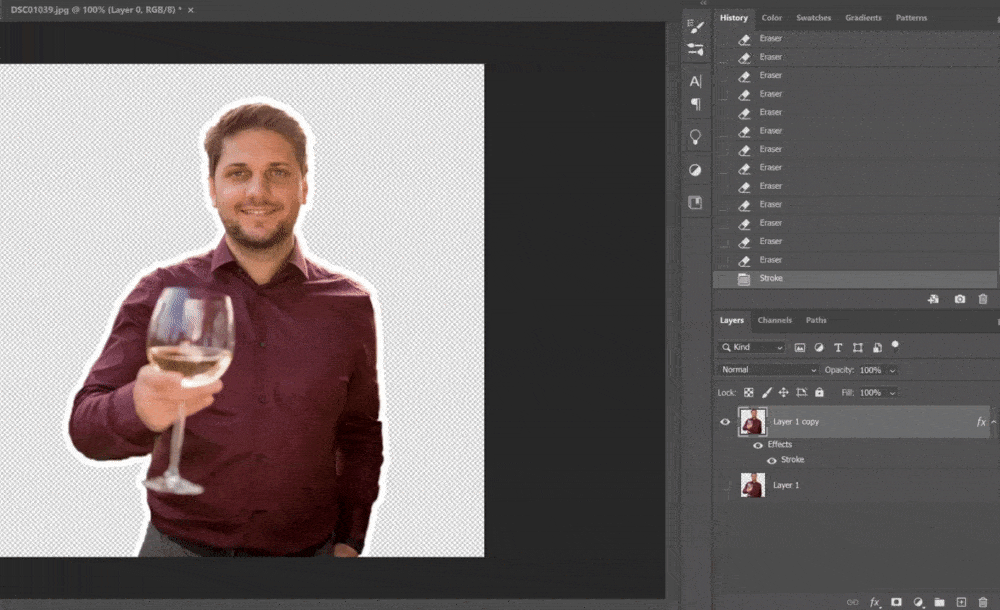Create new snapshot in History panel
The width and height of the screenshot is (1000, 610).
960,299
